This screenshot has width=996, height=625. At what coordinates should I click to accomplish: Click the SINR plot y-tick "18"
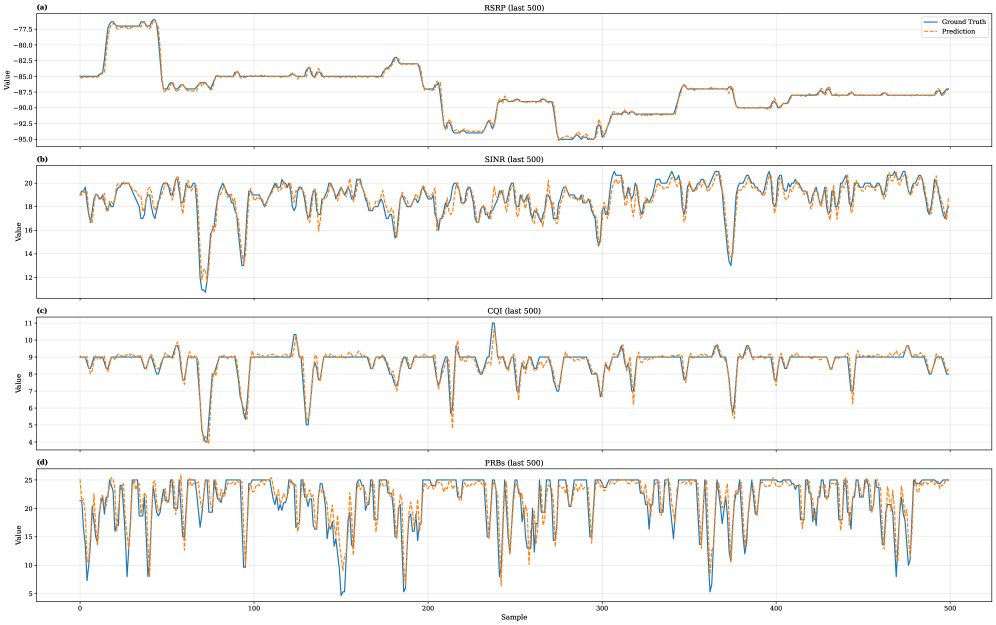point(28,207)
